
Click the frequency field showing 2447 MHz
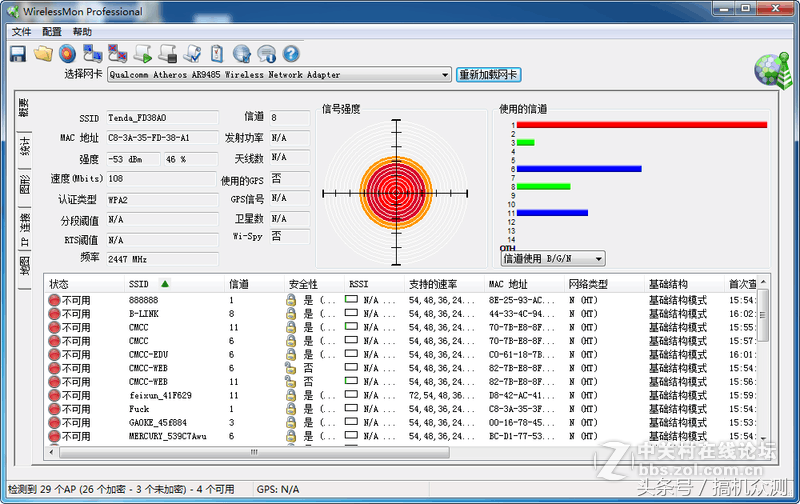(x=162, y=259)
